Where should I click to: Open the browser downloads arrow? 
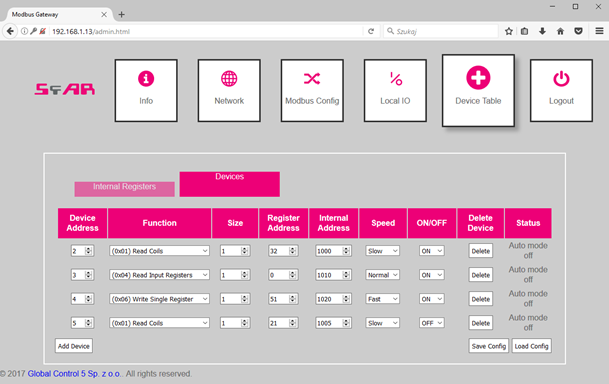click(542, 31)
